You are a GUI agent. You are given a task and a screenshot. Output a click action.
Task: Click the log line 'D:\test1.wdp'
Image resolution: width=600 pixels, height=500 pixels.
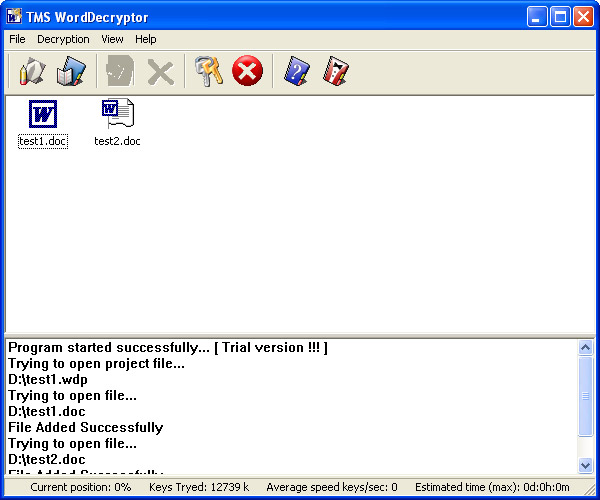pyautogui.click(x=48, y=379)
